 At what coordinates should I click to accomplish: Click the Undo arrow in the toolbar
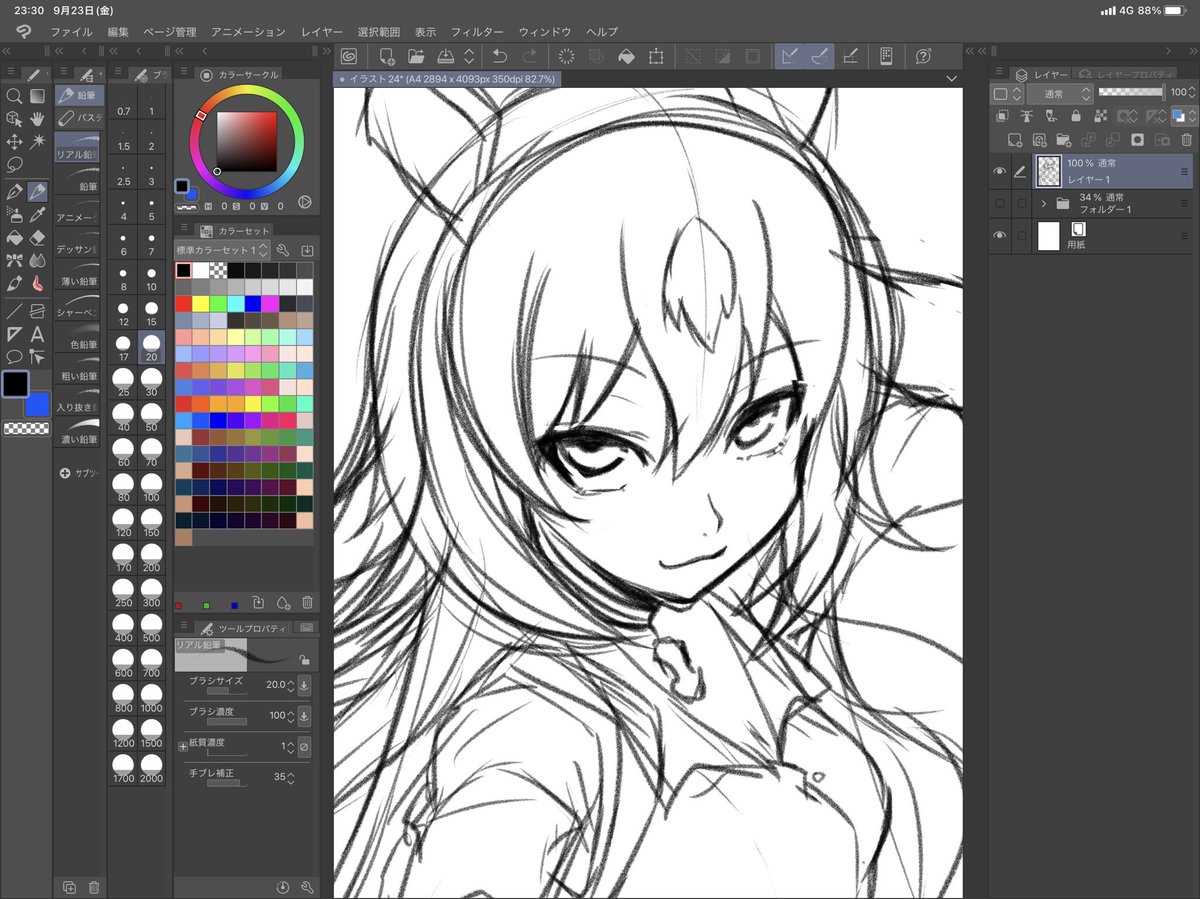pos(500,57)
